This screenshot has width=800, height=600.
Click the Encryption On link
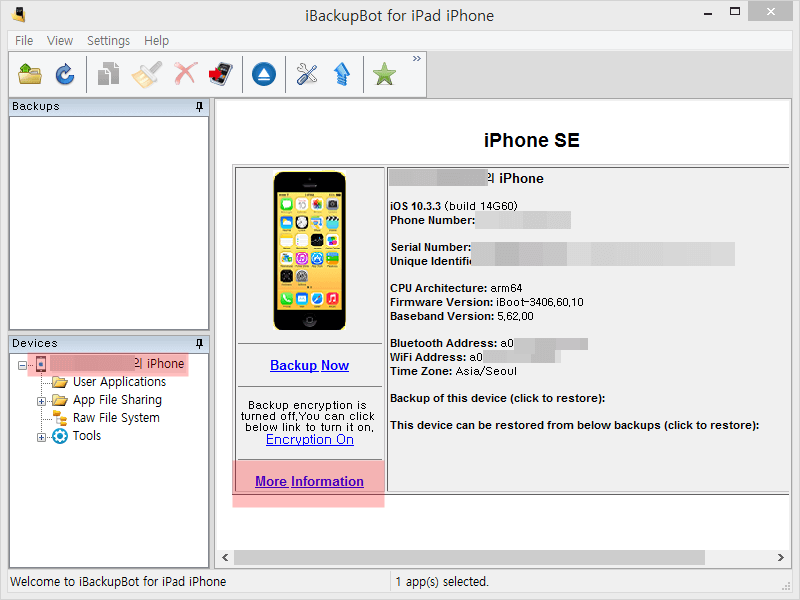click(x=309, y=439)
